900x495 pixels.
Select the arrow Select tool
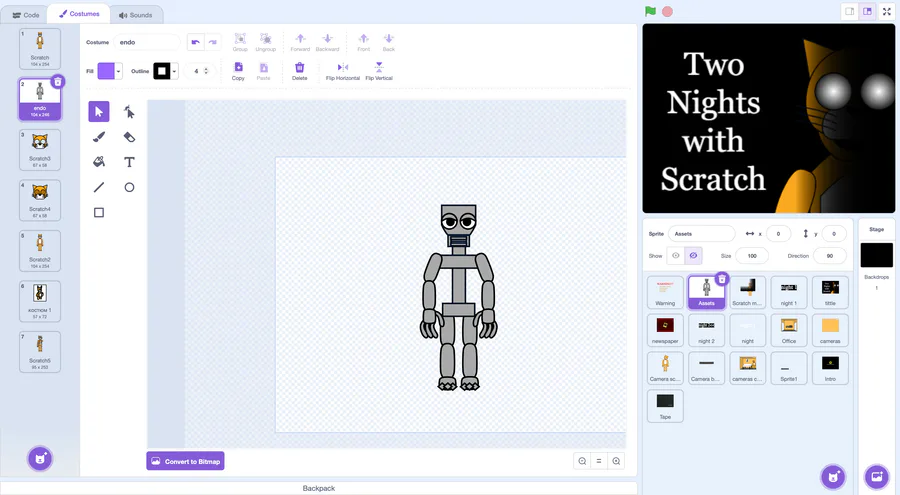click(99, 111)
